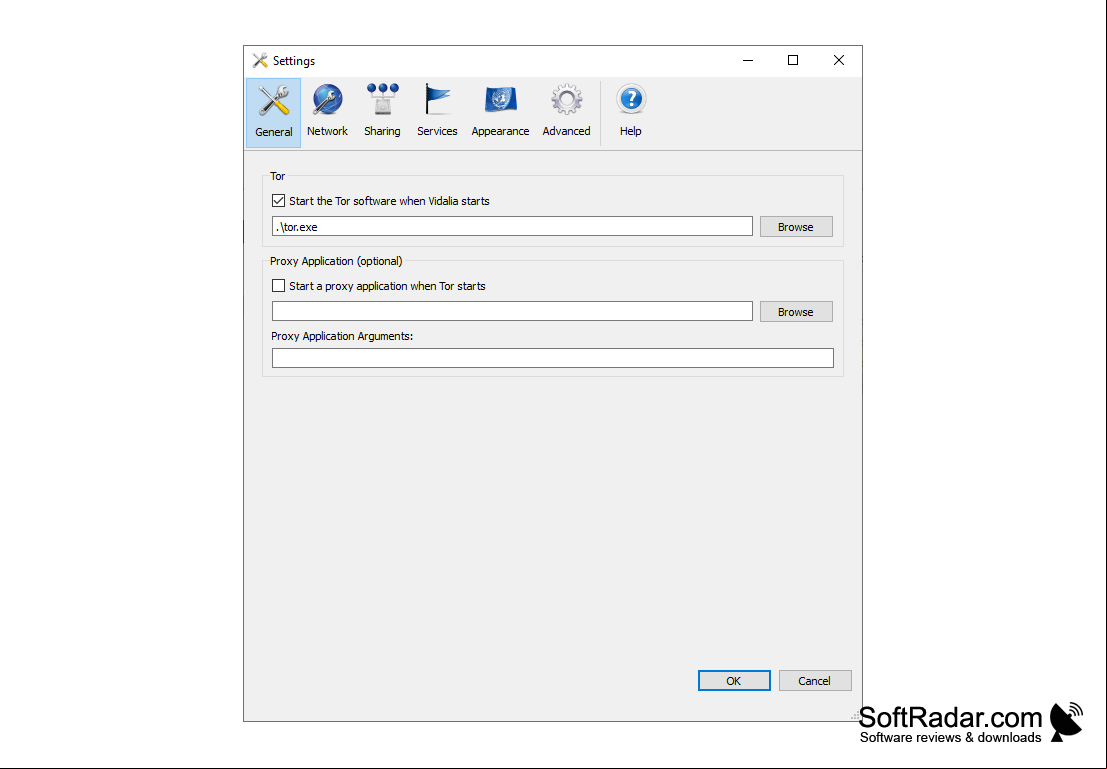
Task: Minimize the Settings window
Action: click(748, 61)
